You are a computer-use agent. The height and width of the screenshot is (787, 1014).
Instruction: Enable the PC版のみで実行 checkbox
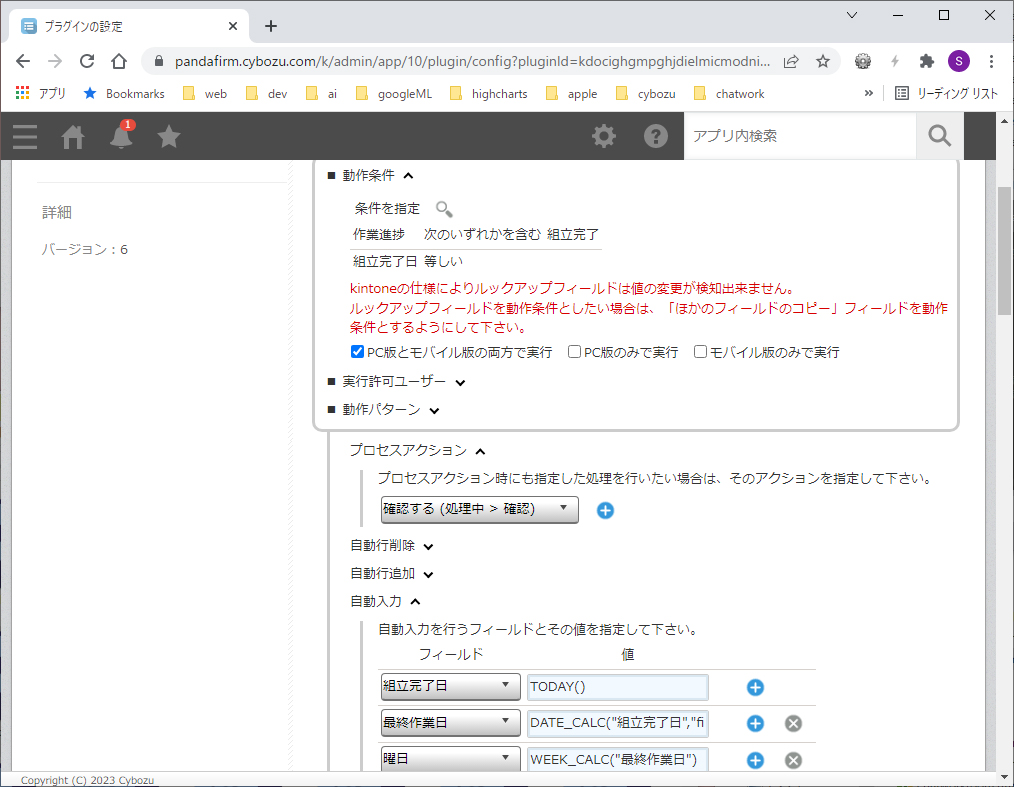[x=574, y=352]
